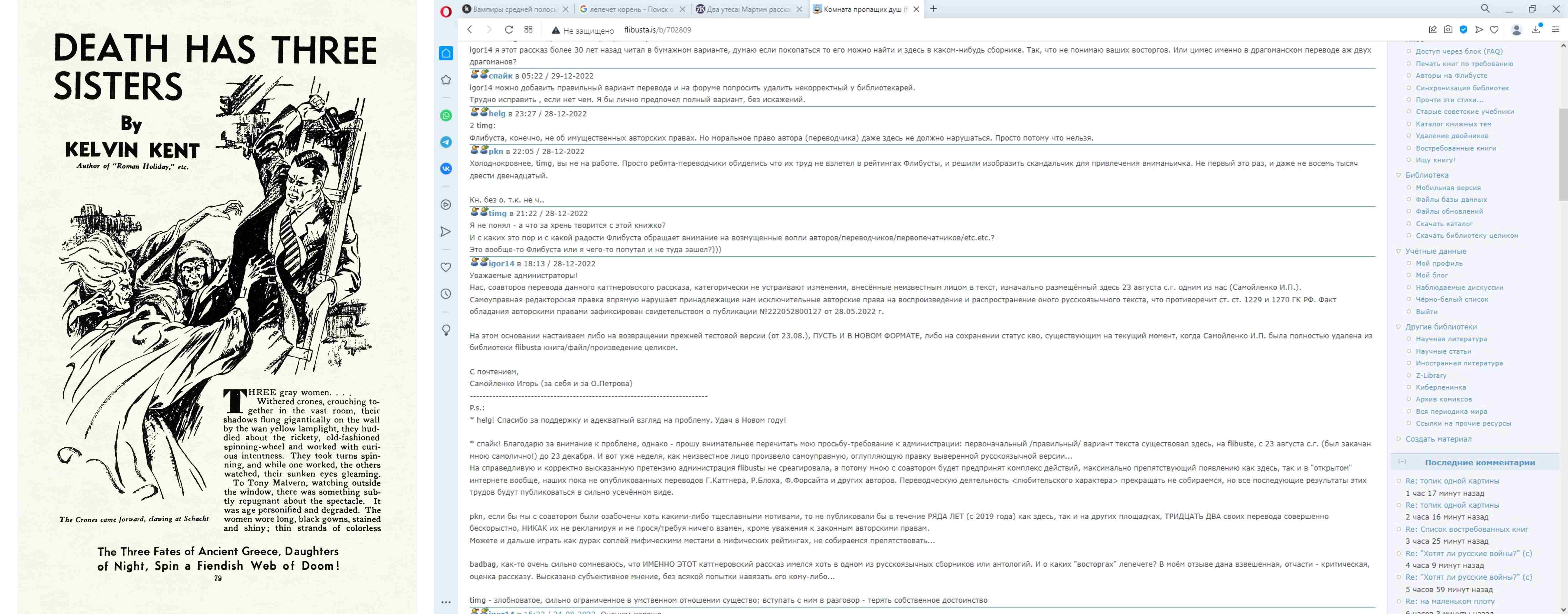Close the 'лепечет корень' tab
1568x614 pixels.
pos(682,9)
